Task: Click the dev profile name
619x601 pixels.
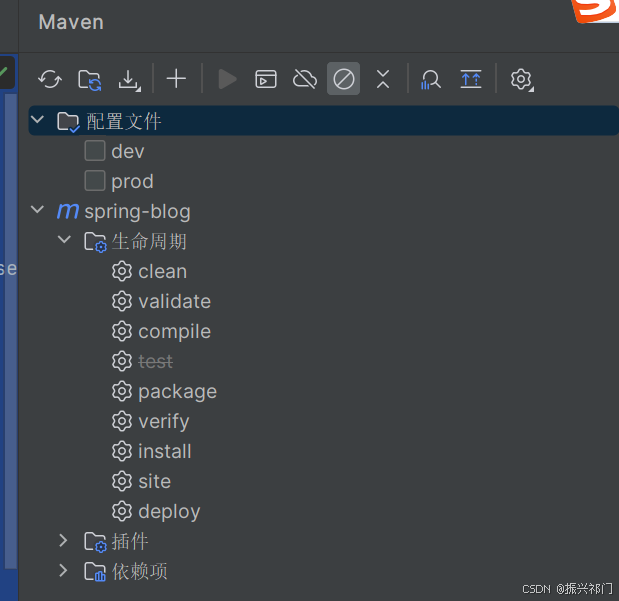Action: tap(128, 152)
